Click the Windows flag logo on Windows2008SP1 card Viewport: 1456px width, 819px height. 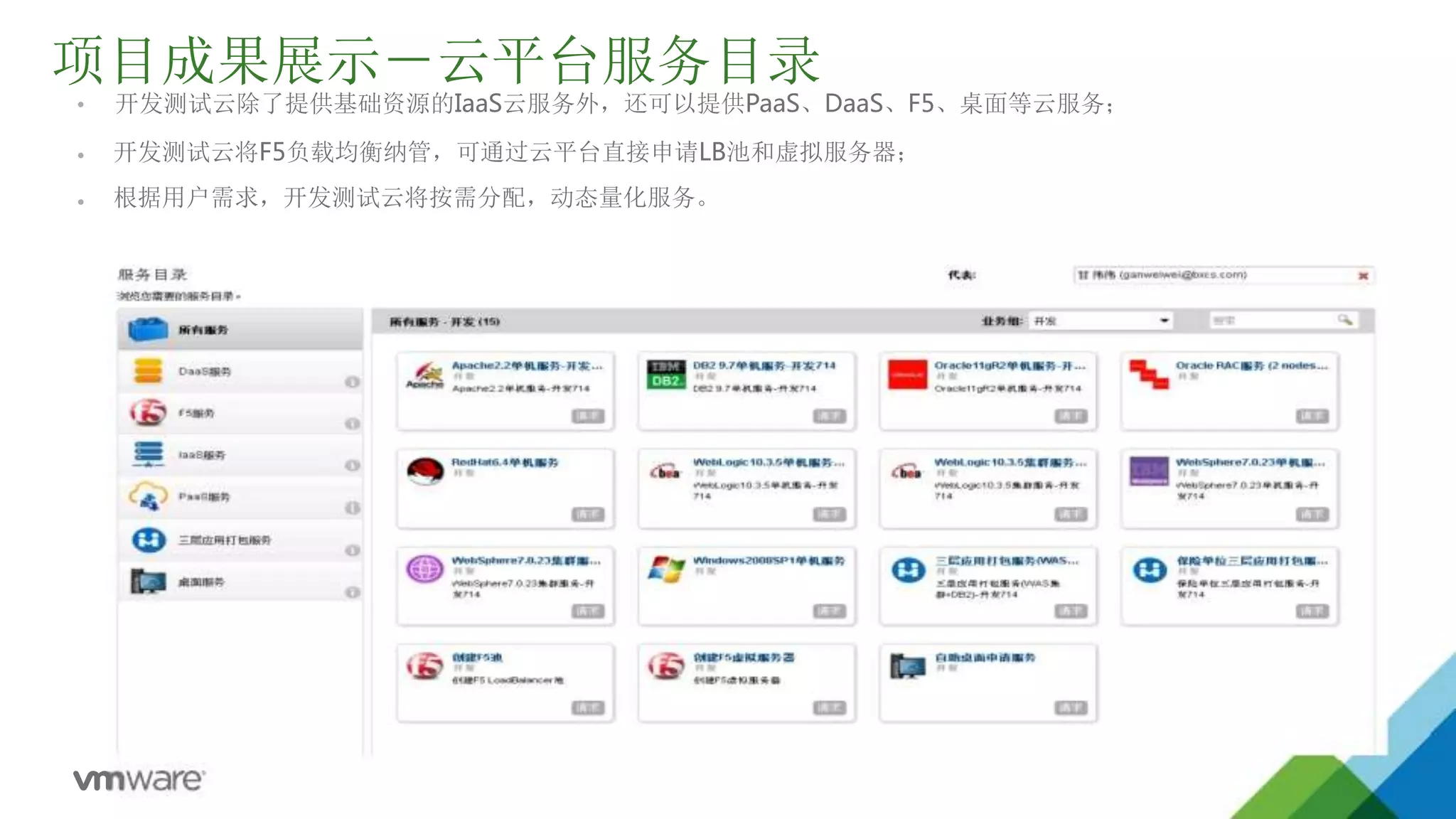[x=666, y=569]
